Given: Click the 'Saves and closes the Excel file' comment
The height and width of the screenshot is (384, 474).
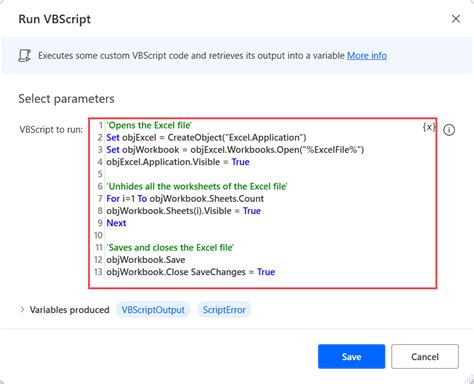Looking at the screenshot, I should pyautogui.click(x=170, y=247).
